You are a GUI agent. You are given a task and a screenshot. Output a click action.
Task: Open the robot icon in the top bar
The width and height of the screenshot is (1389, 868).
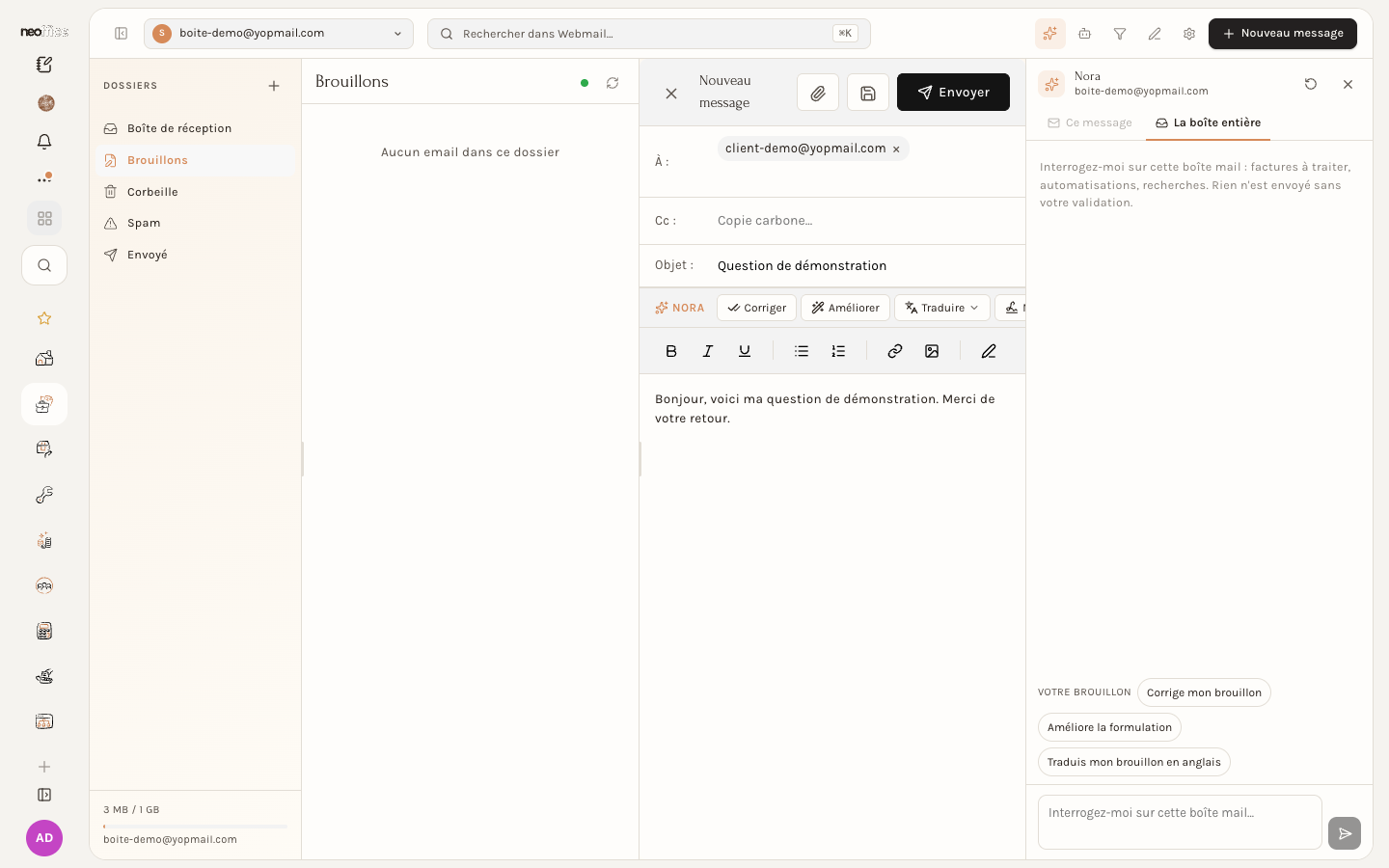(x=1085, y=34)
